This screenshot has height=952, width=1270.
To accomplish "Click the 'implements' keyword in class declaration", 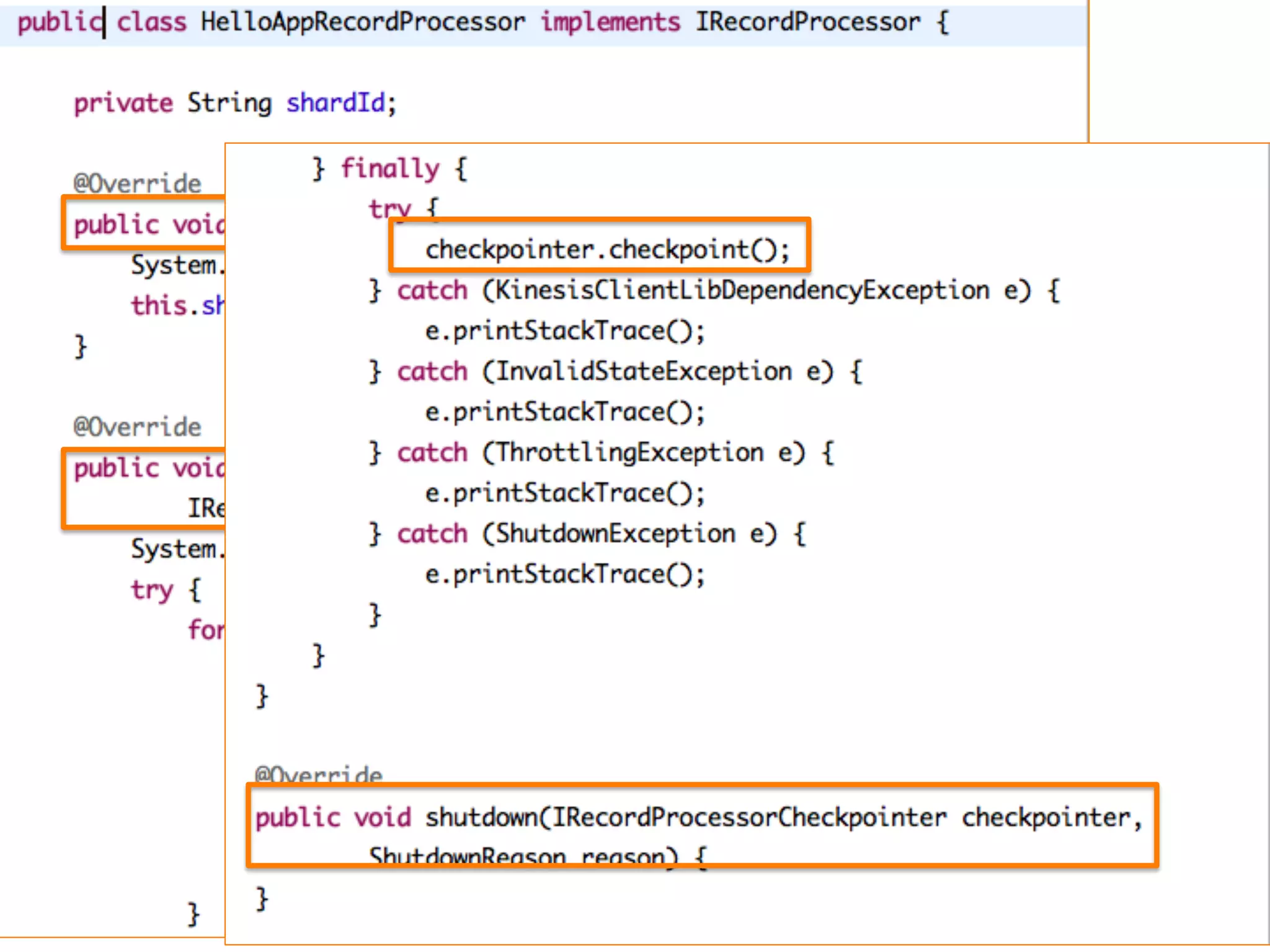I will coord(611,23).
